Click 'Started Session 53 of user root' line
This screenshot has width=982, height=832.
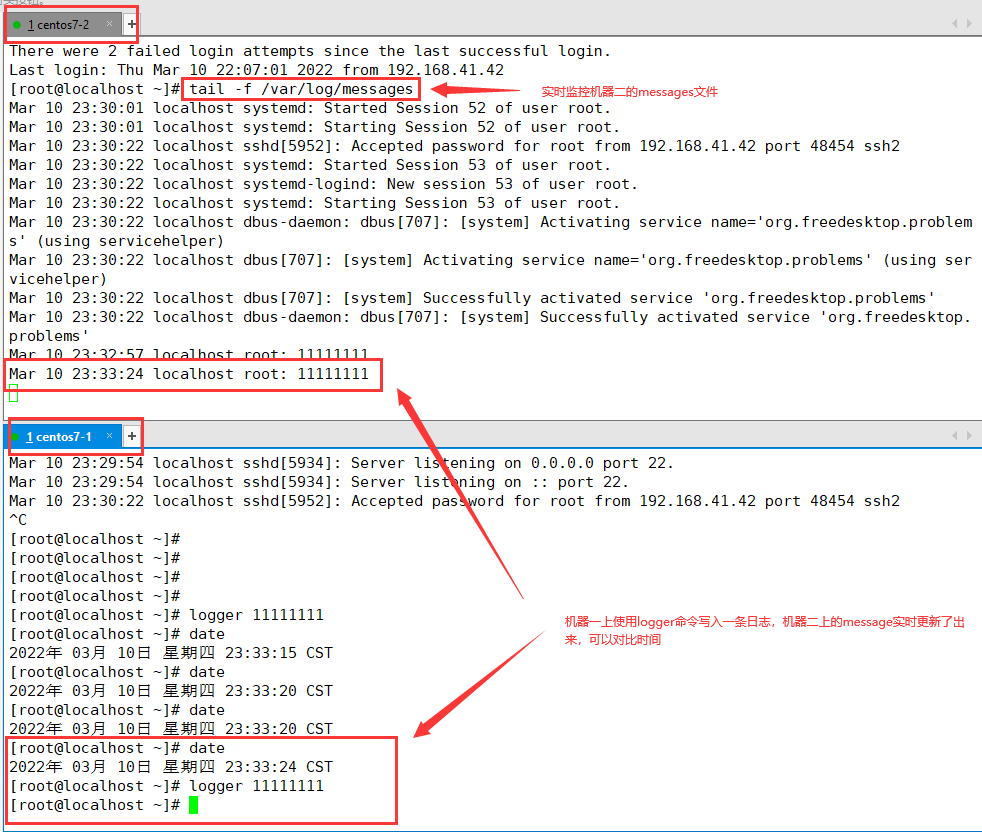(x=309, y=165)
